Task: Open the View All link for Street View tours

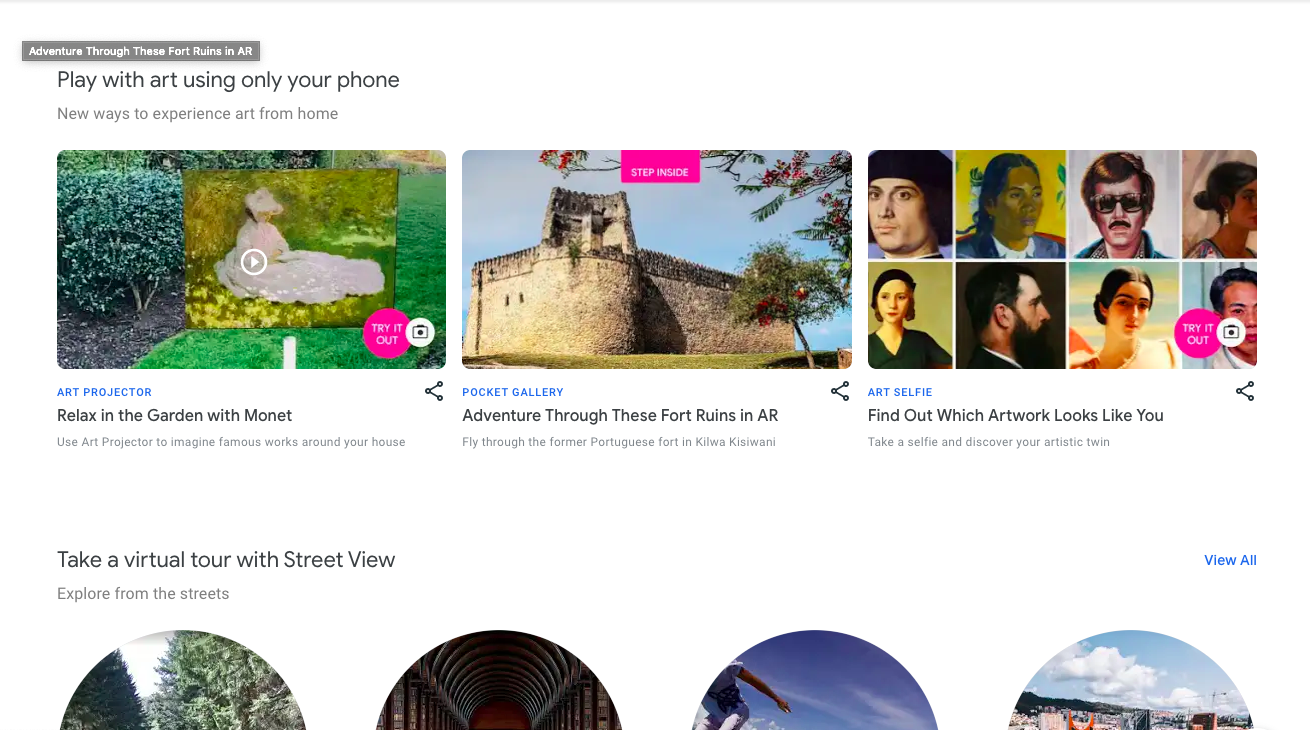Action: (1230, 560)
